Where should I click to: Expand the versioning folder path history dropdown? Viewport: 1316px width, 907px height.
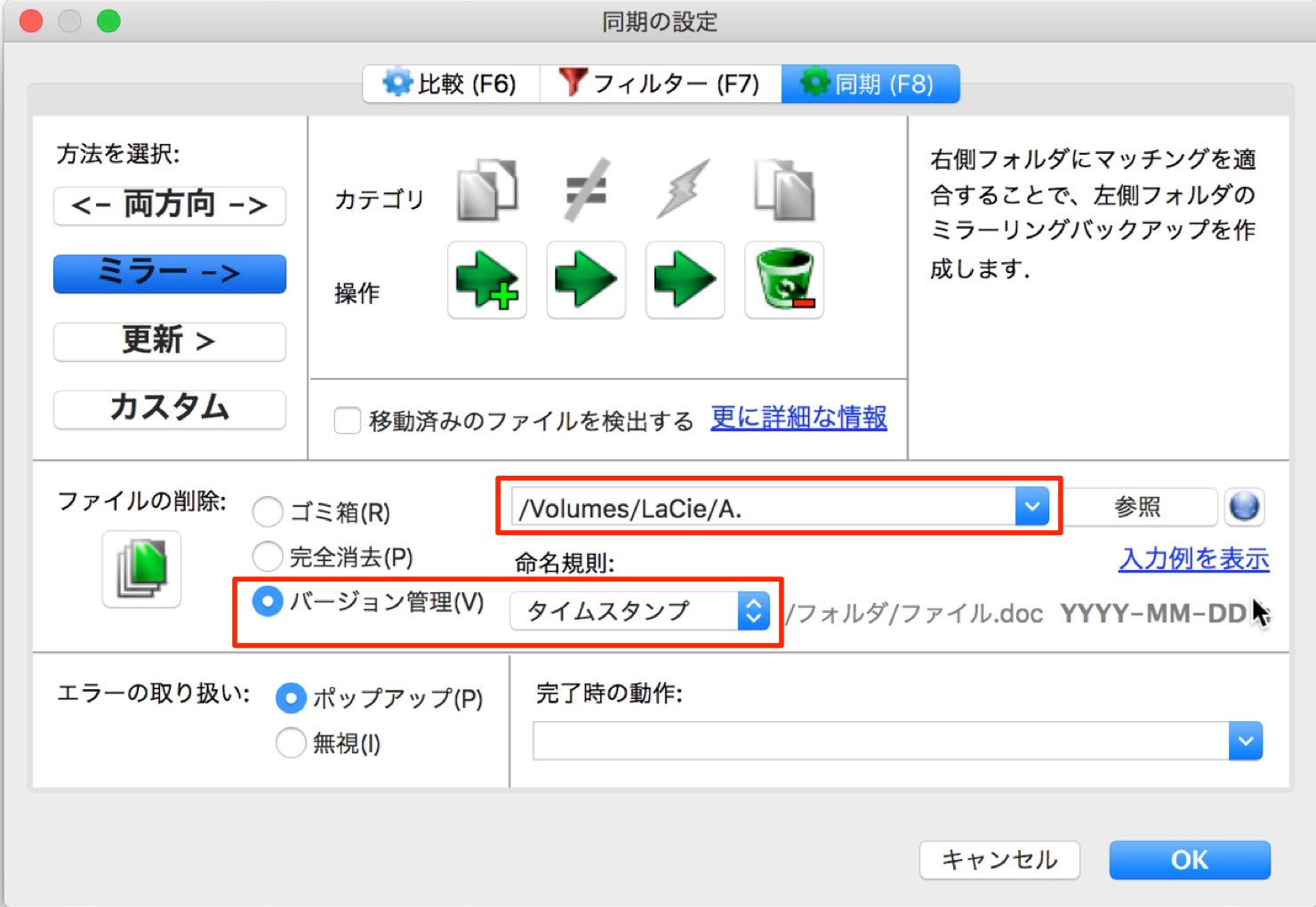click(x=1032, y=507)
